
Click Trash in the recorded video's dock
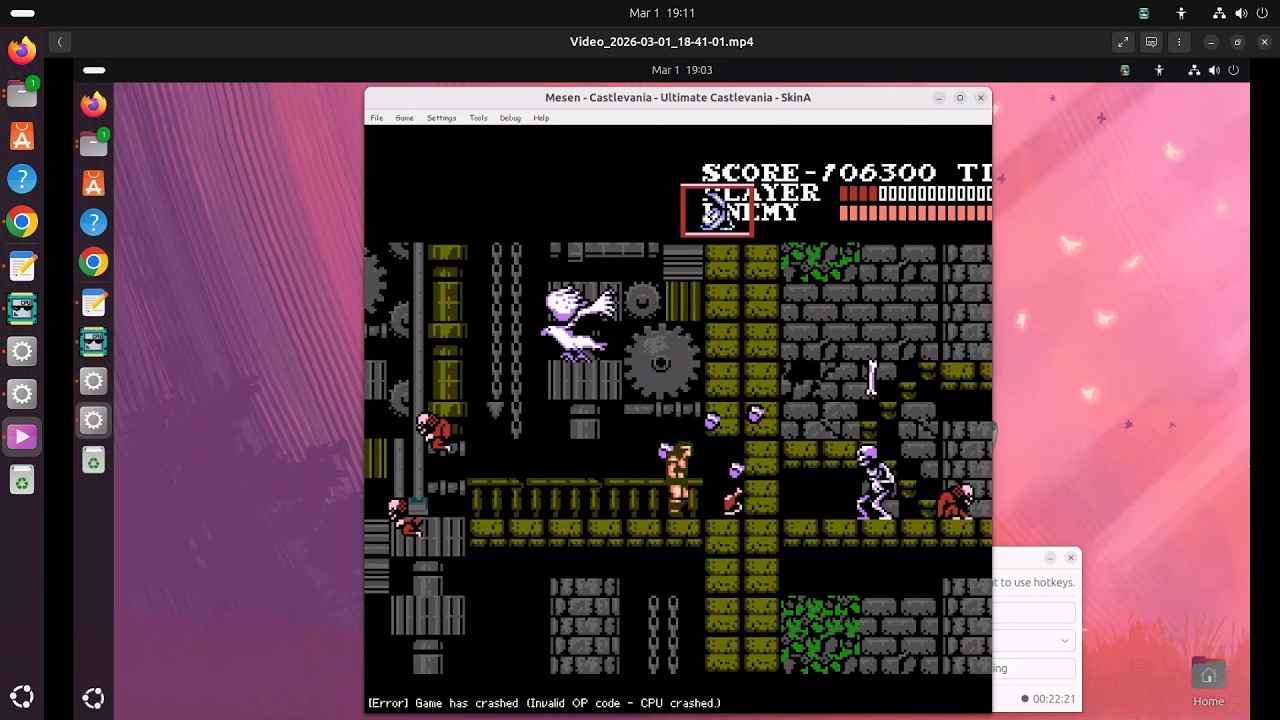(93, 460)
